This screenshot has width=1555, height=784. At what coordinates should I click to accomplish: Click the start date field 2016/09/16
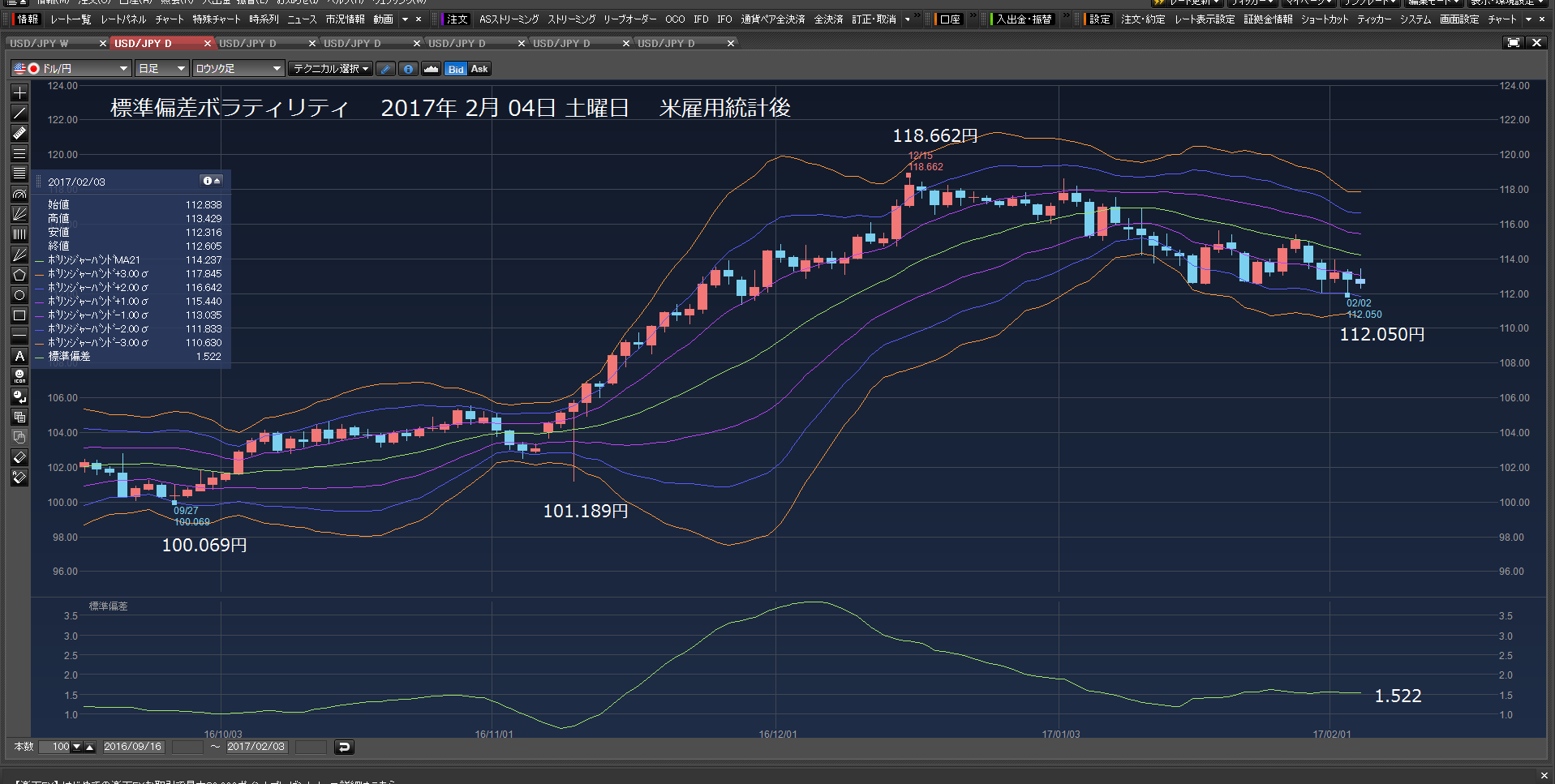[x=134, y=747]
